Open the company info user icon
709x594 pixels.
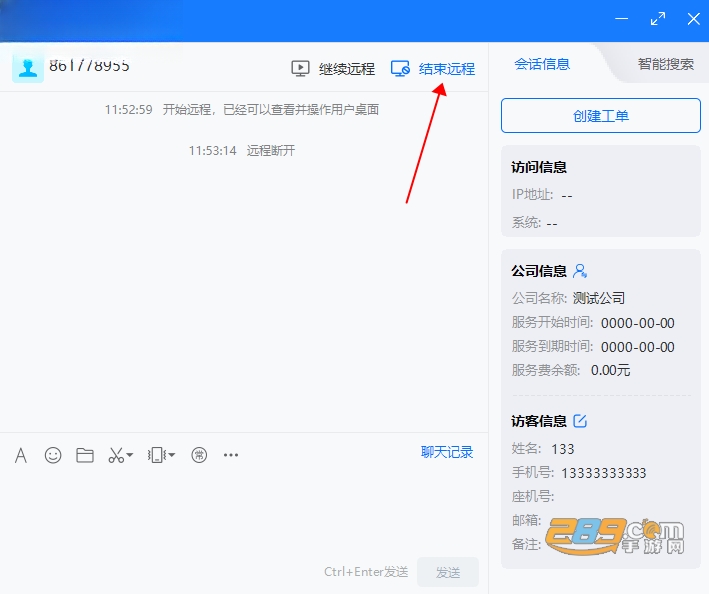point(580,271)
